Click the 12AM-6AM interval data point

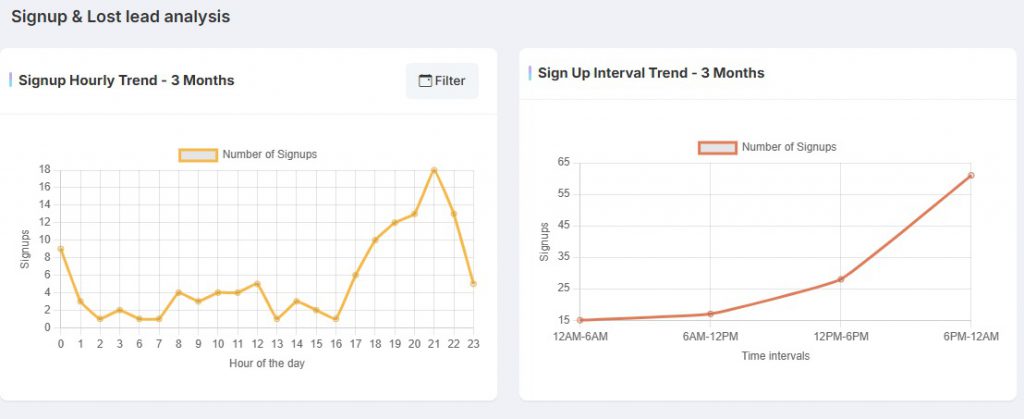click(580, 320)
